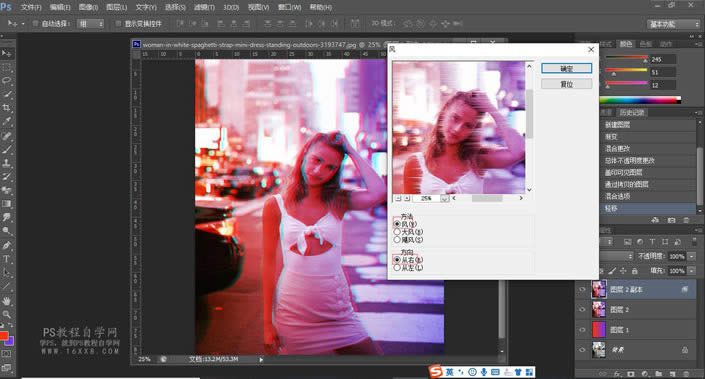Click the Sogou input method icon

tap(435, 371)
